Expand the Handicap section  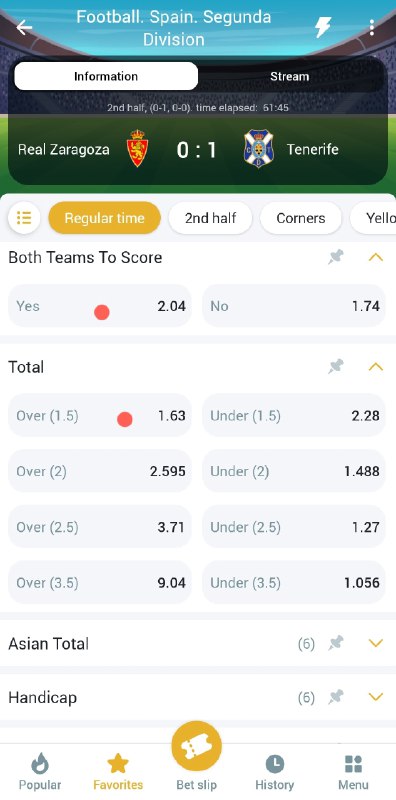[376, 697]
